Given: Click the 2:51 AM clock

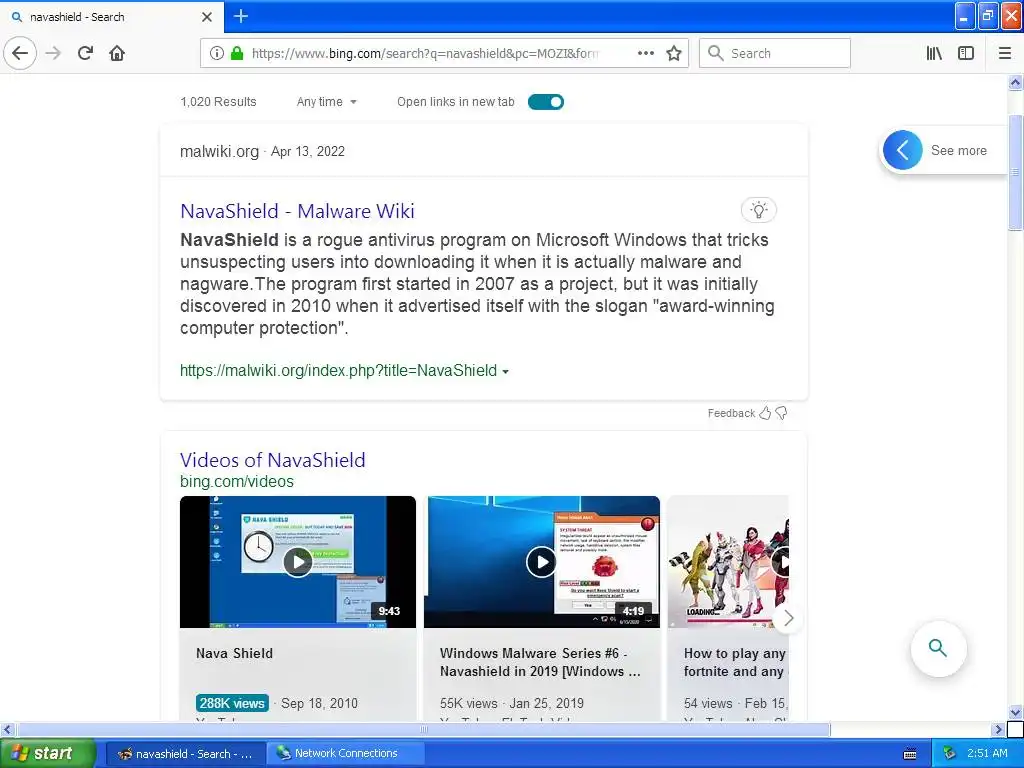Looking at the screenshot, I should 987,753.
